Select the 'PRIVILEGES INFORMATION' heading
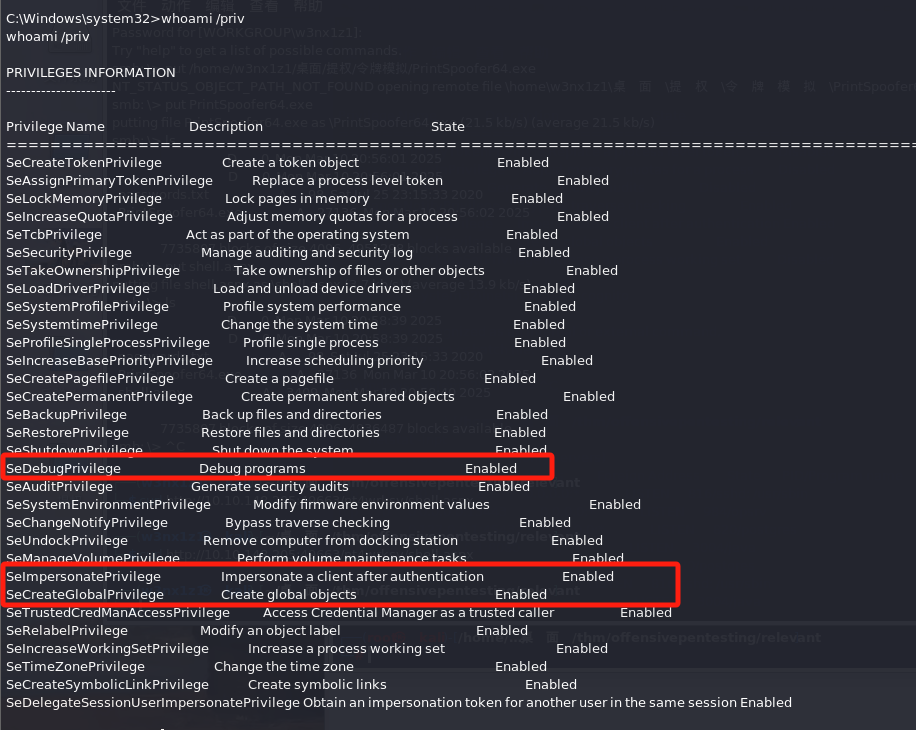 click(91, 72)
